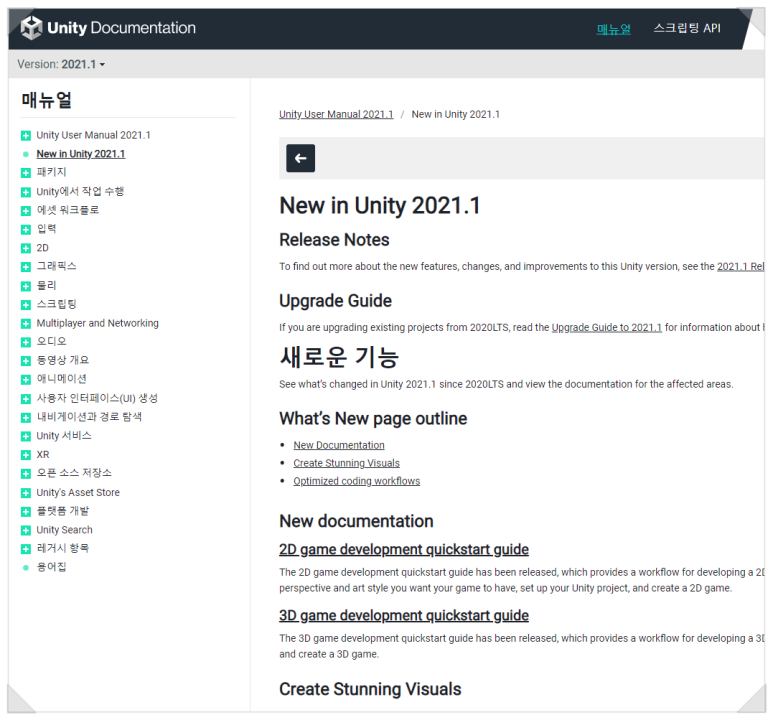Image resolution: width=773 pixels, height=720 pixels.
Task: Jump to Create Stunning Visuals outline link
Action: click(347, 463)
